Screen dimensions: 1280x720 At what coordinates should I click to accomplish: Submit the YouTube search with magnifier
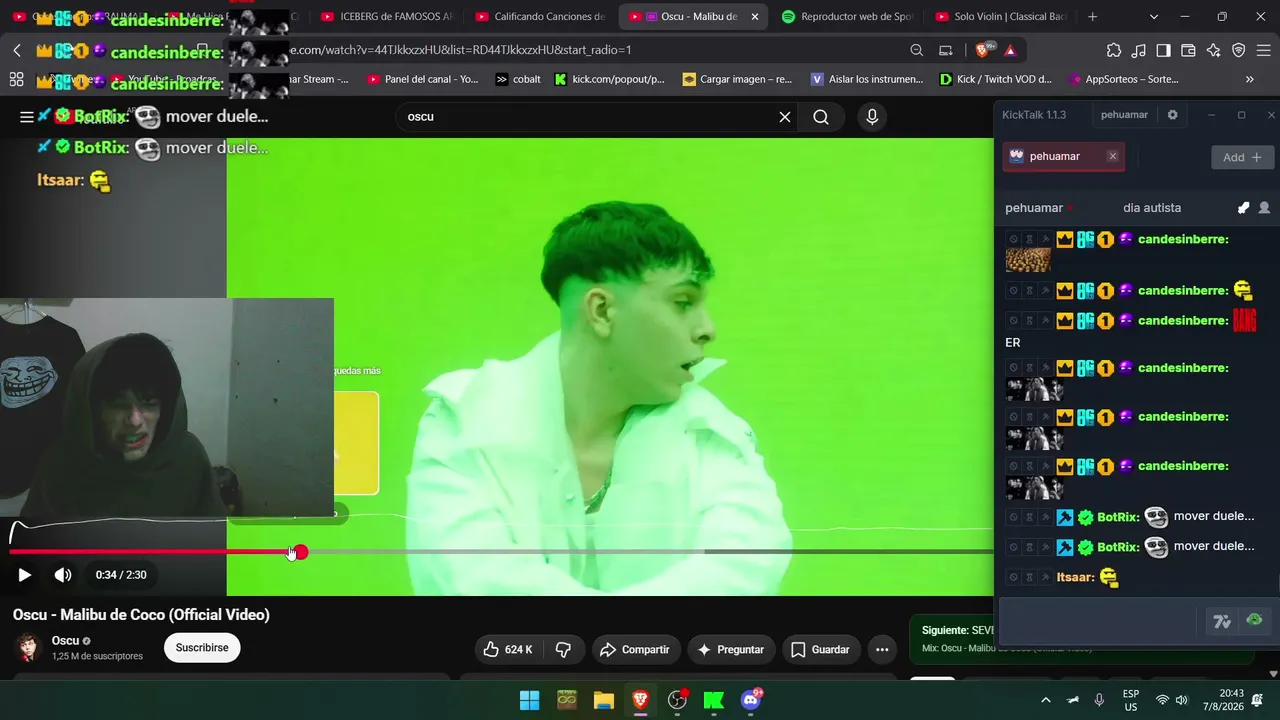pos(821,117)
